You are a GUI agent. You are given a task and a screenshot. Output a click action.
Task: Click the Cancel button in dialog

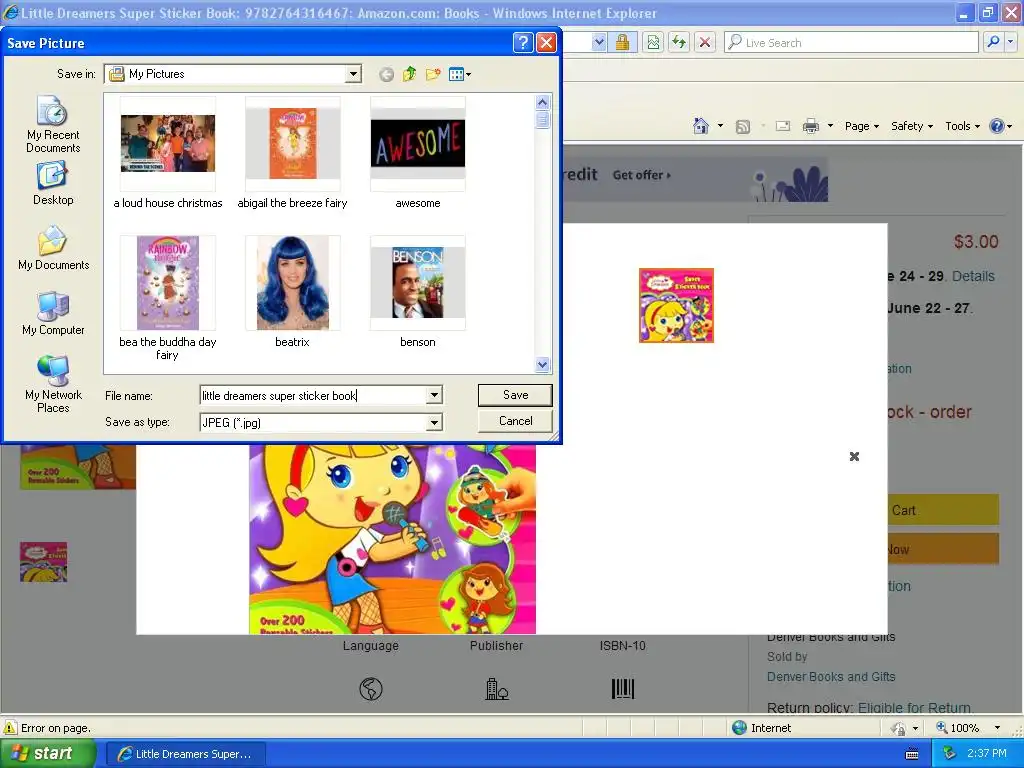pos(515,421)
